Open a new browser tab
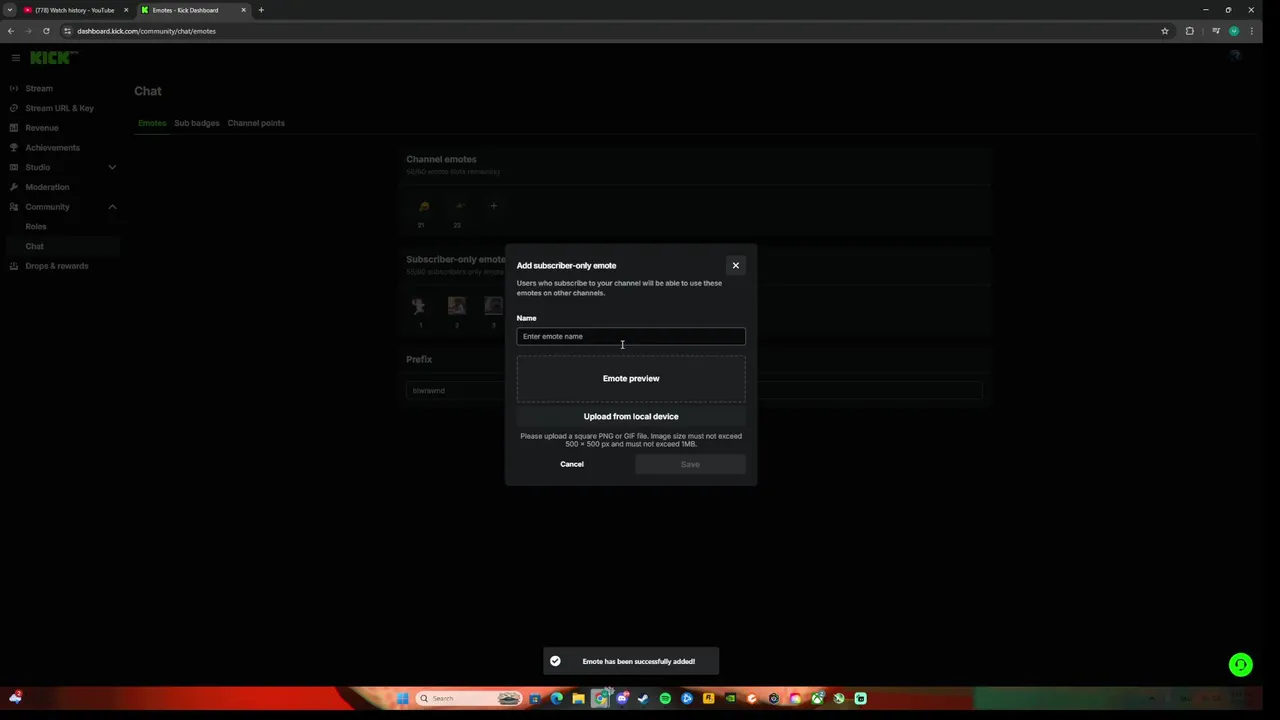1280x720 pixels. pyautogui.click(x=261, y=10)
